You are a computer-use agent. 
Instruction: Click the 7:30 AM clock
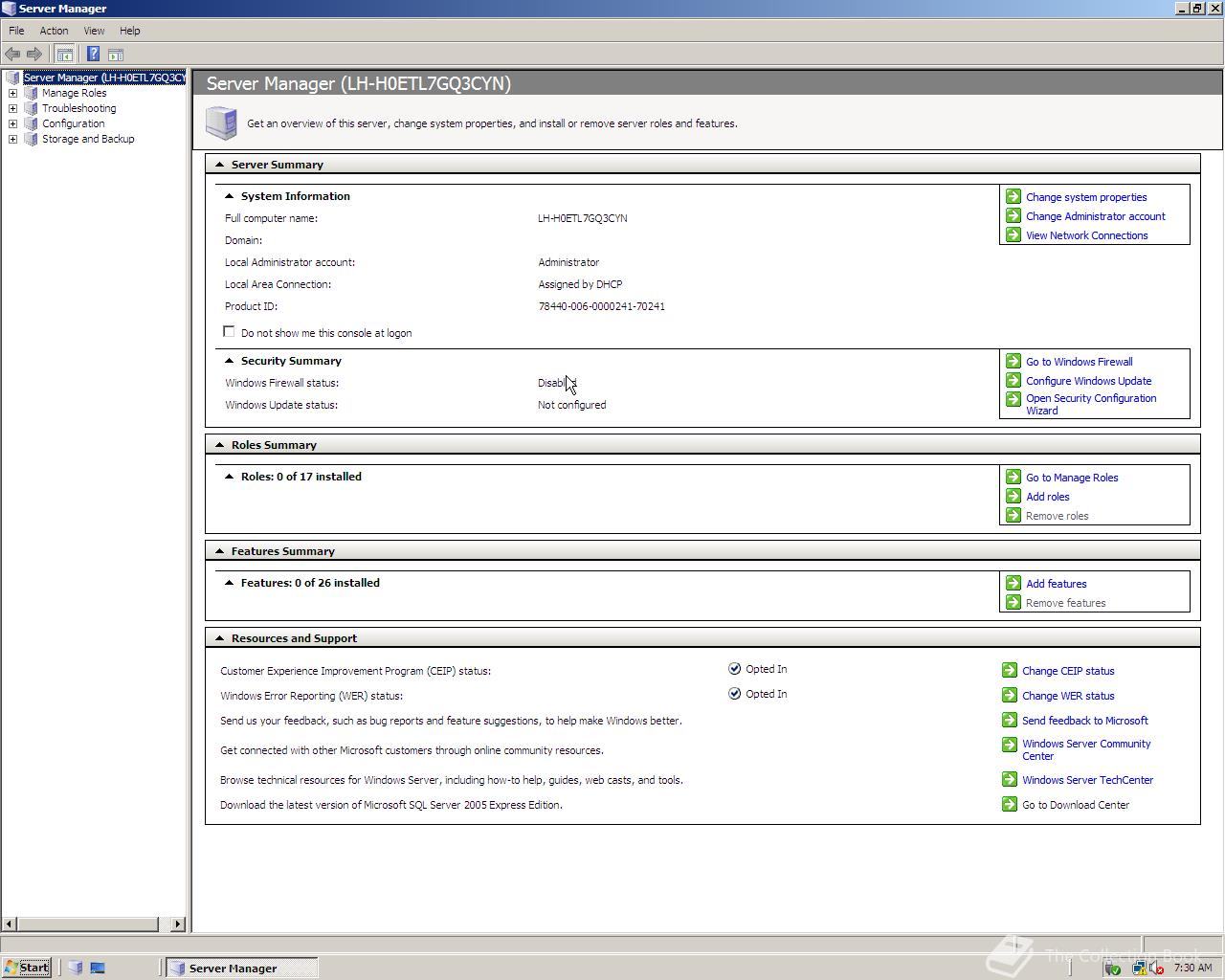click(x=1192, y=968)
